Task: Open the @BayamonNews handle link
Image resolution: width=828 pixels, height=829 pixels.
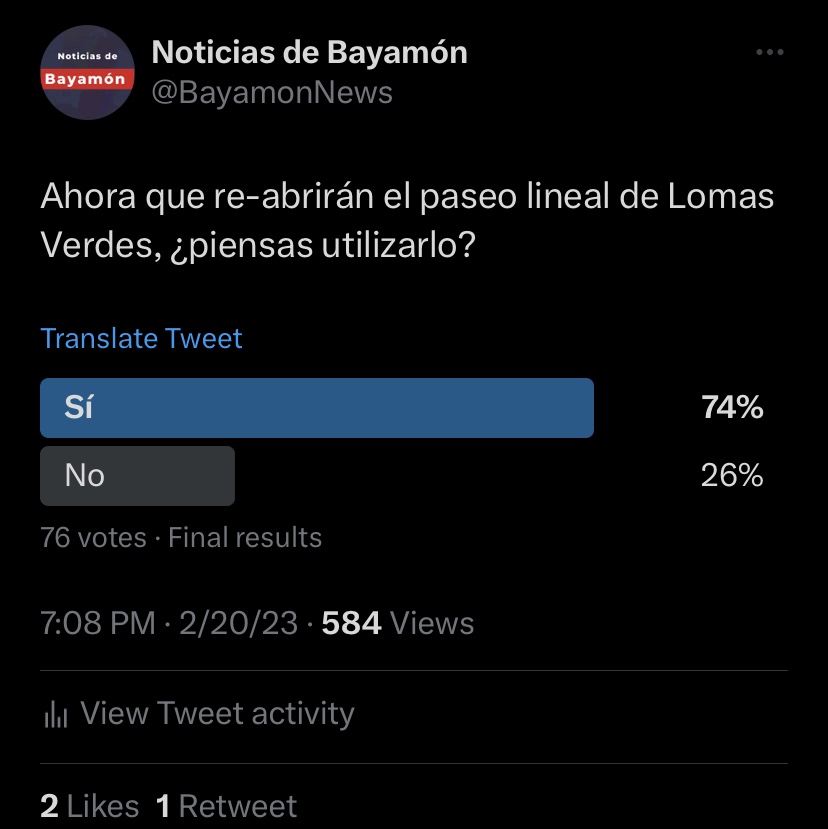Action: (272, 93)
